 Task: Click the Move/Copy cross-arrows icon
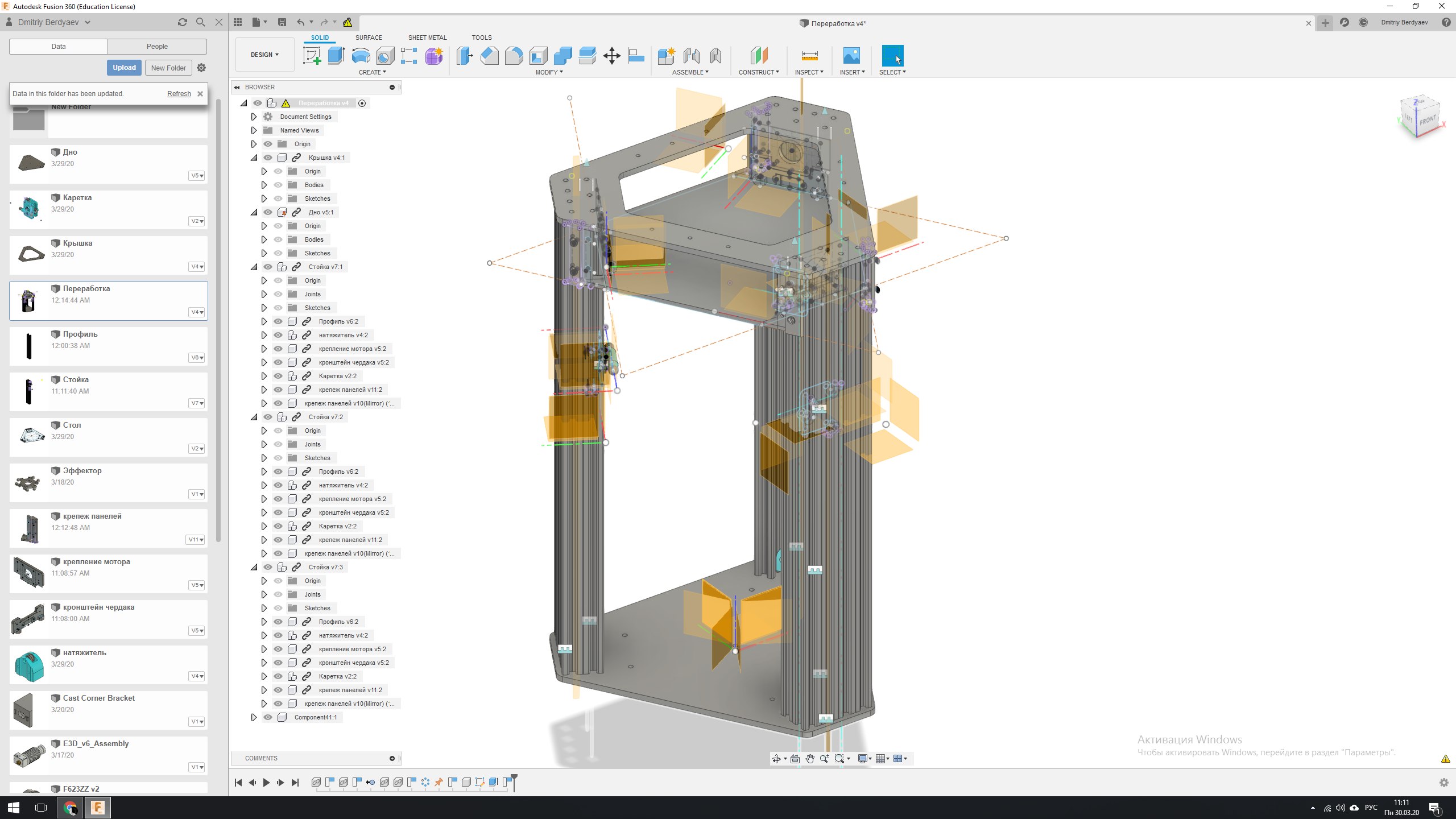[611, 56]
